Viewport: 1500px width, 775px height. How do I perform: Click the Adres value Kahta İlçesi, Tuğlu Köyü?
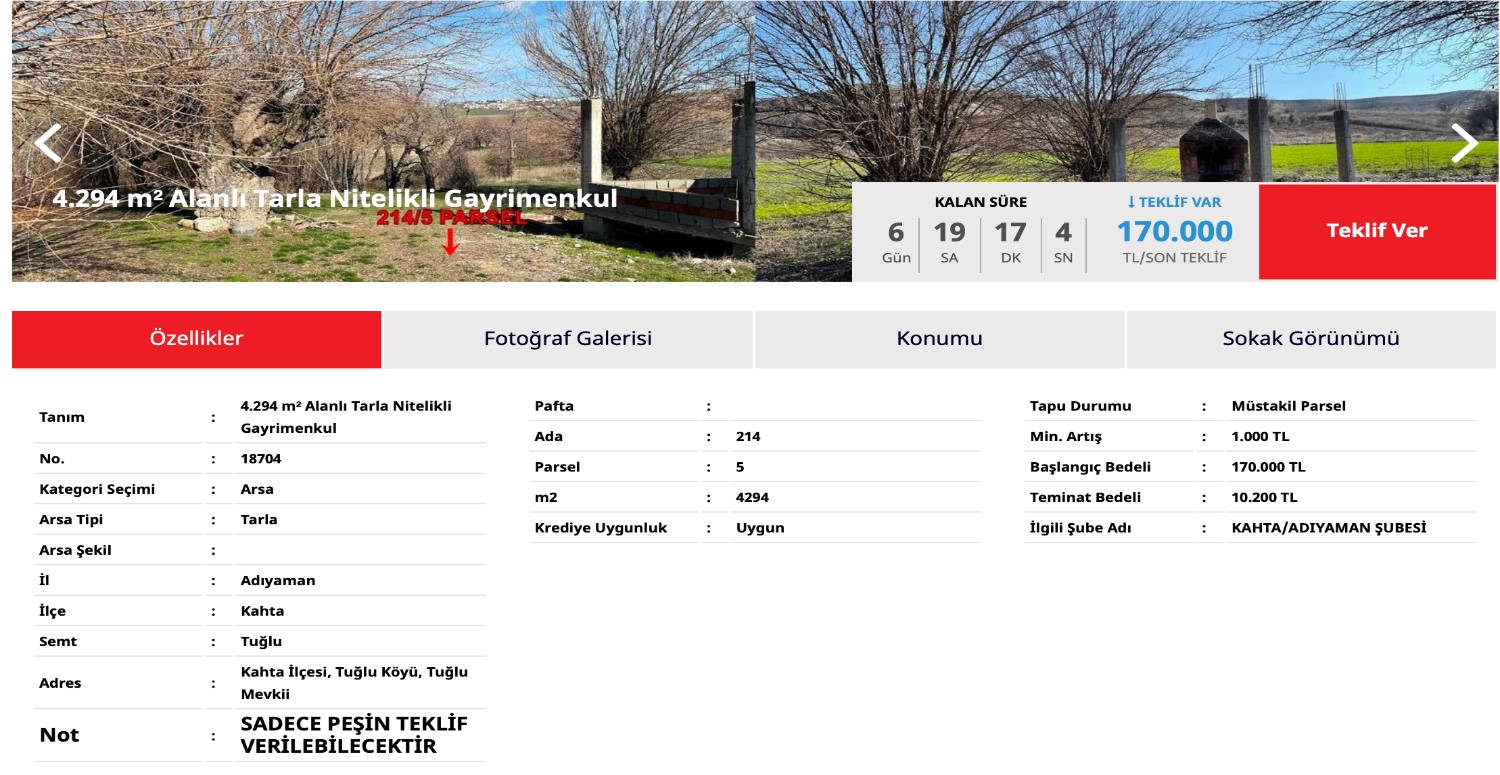pyautogui.click(x=354, y=683)
